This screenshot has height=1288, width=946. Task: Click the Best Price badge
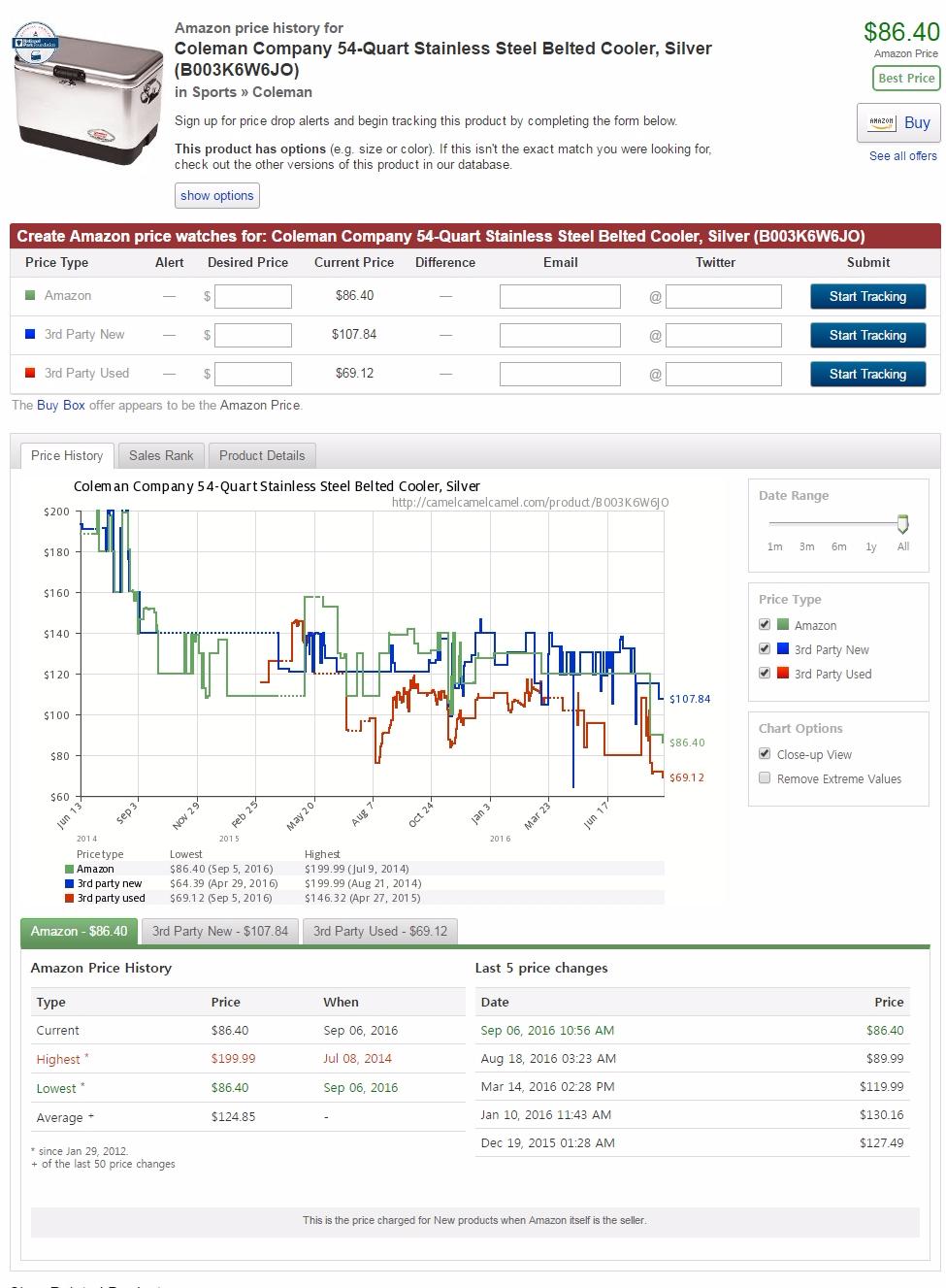click(x=906, y=79)
